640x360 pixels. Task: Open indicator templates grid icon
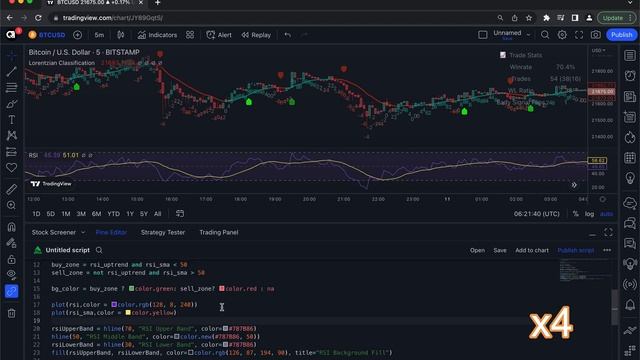click(x=190, y=35)
